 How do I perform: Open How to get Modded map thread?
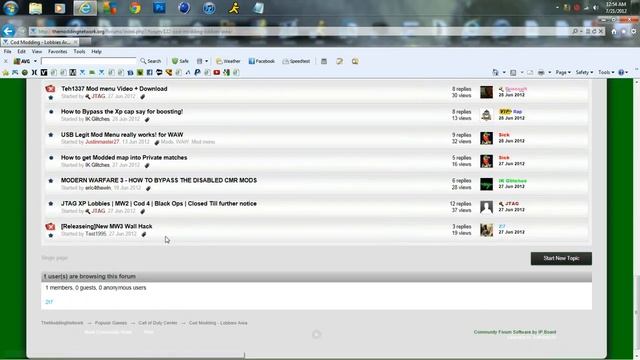click(x=124, y=158)
